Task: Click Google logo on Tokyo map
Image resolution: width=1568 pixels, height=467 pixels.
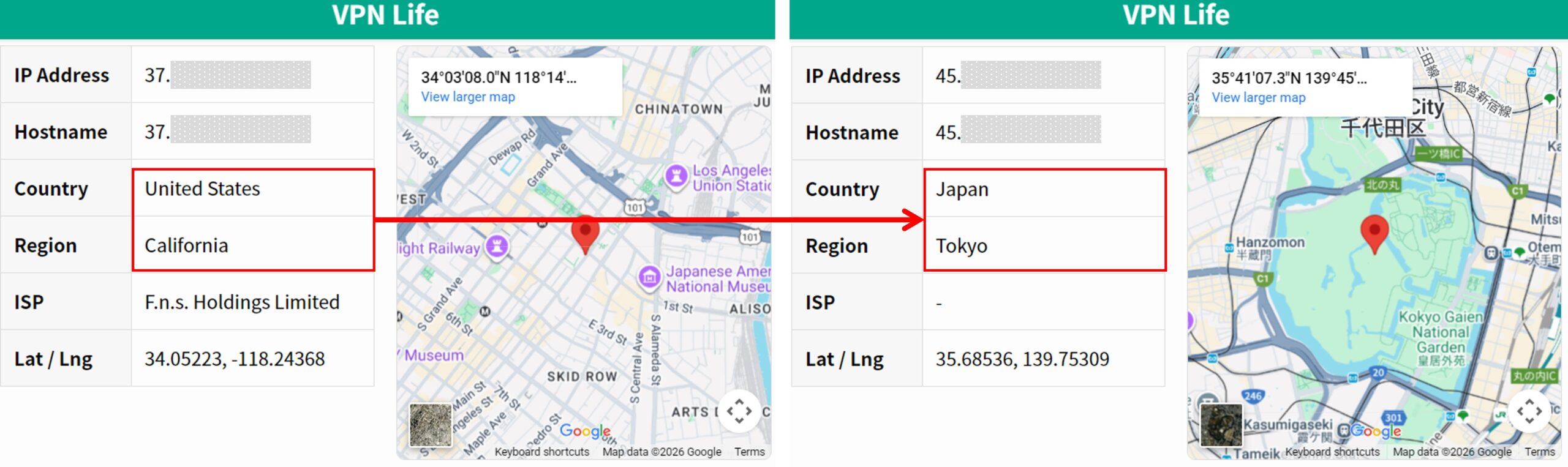Action: point(1376,431)
